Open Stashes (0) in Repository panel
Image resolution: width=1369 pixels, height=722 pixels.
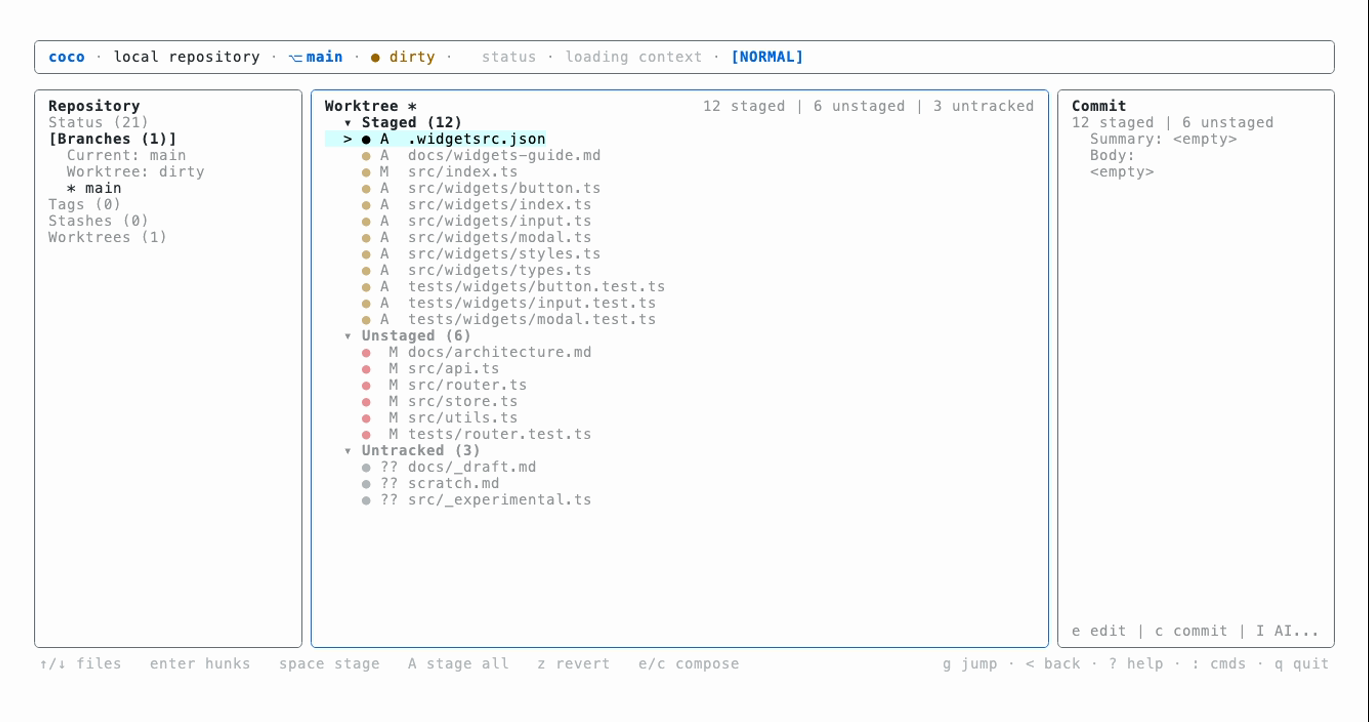click(x=98, y=221)
